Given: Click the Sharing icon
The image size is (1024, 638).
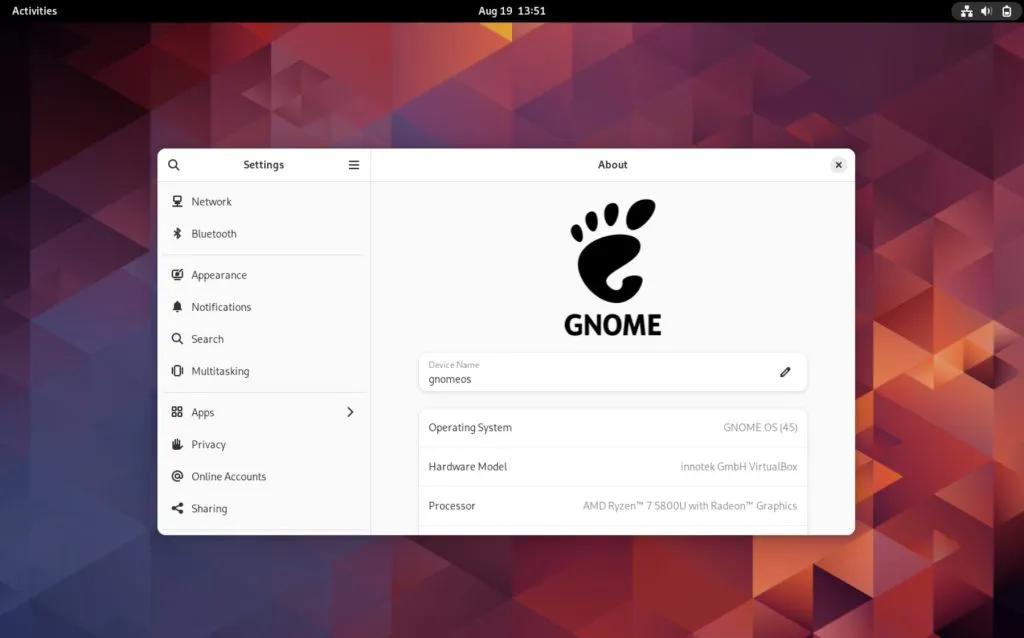Looking at the screenshot, I should (177, 508).
